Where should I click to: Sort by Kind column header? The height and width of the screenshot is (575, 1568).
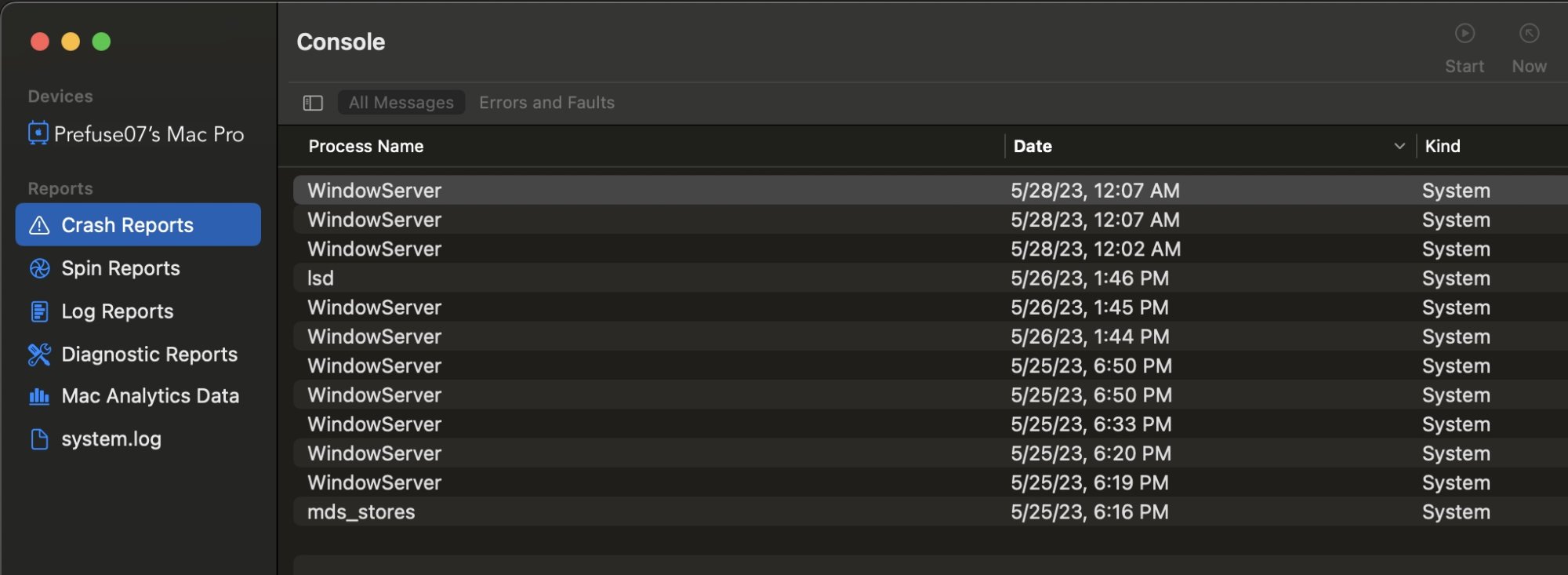(x=1443, y=146)
